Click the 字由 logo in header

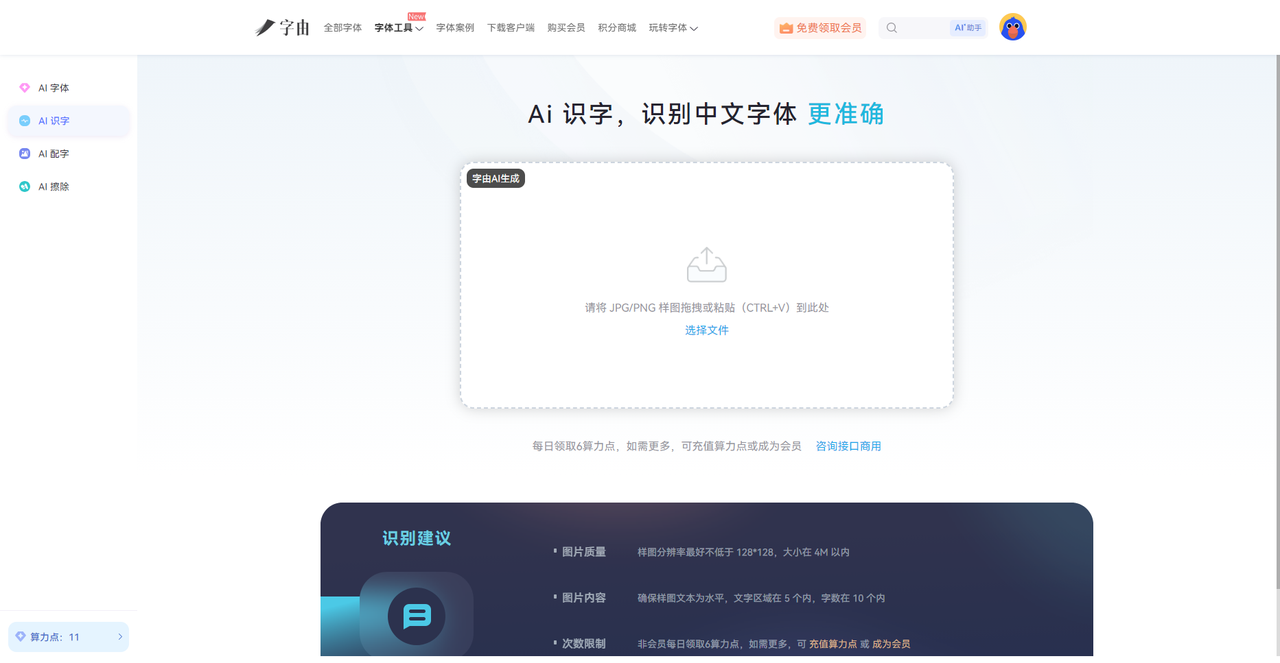[282, 28]
